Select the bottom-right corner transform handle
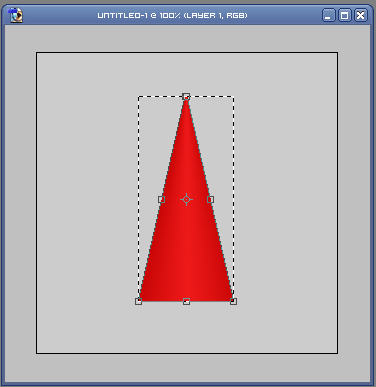 tap(233, 301)
